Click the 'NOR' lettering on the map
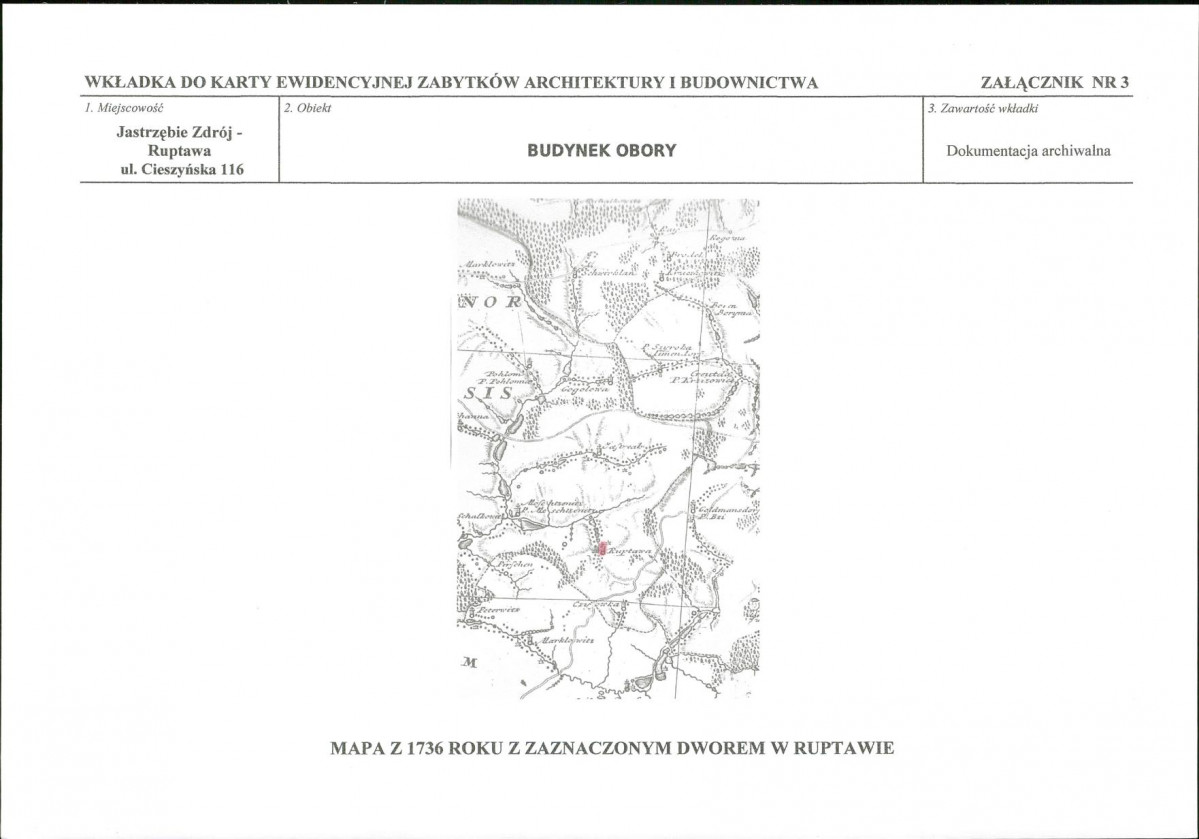The height and width of the screenshot is (839, 1199). click(491, 301)
